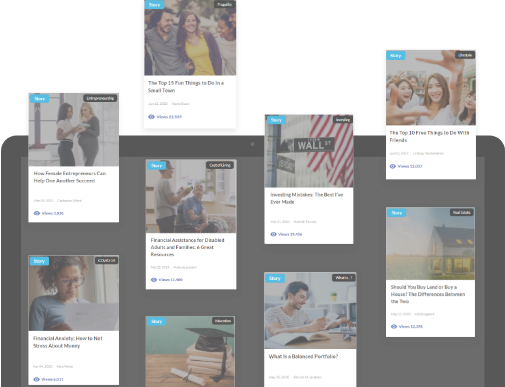The image size is (505, 387).
Task: Click the Story badge on the Wall Street card
Action: click(x=276, y=120)
